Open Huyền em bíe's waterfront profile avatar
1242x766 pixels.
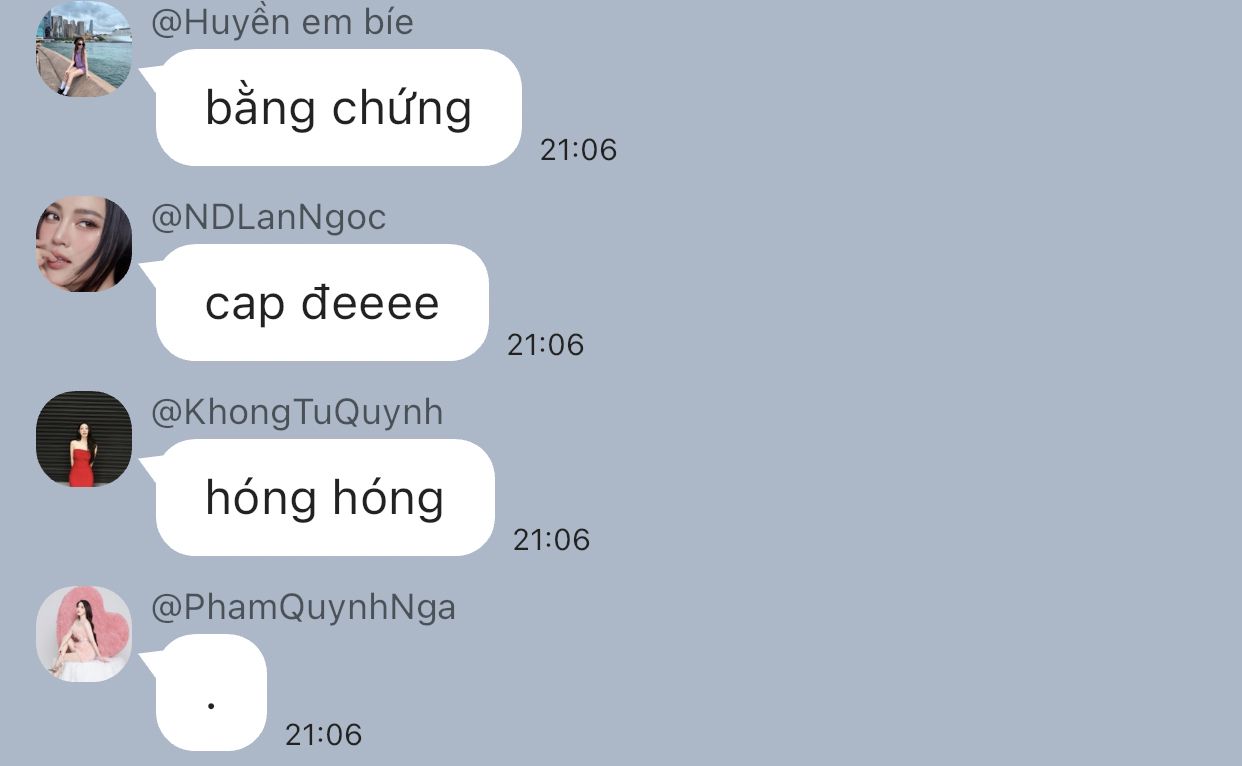click(84, 49)
